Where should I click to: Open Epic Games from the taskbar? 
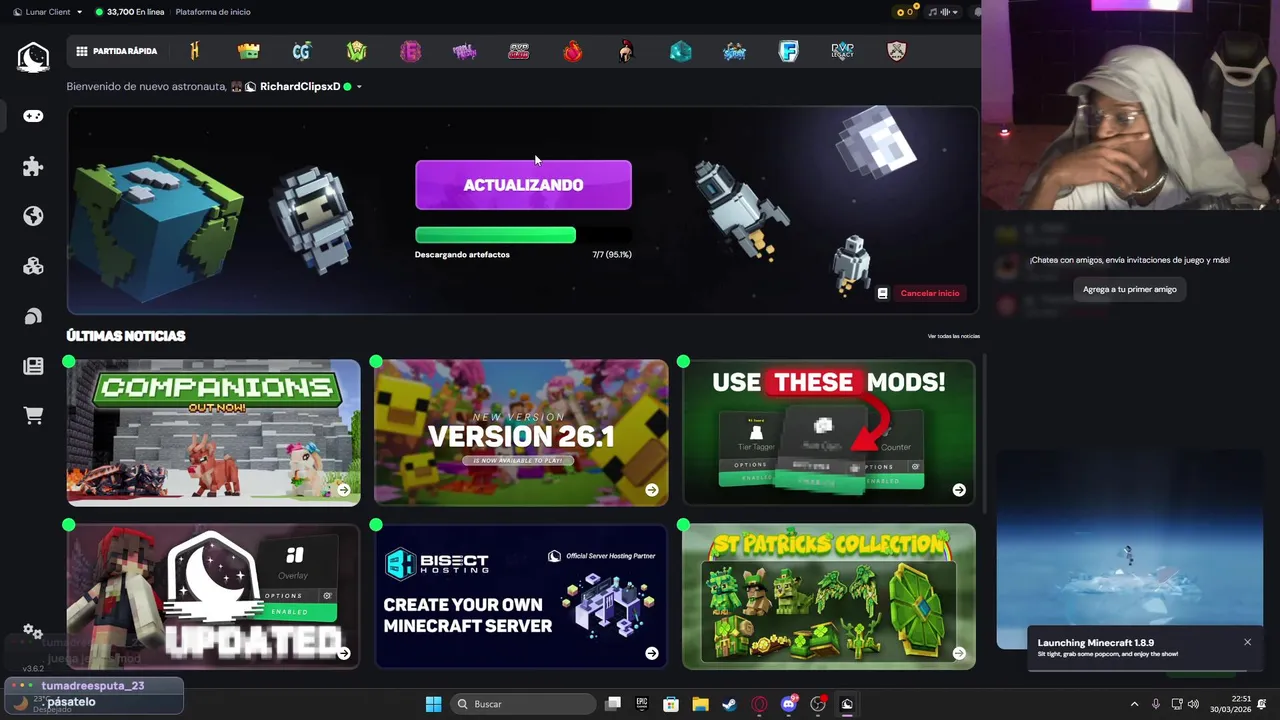642,704
